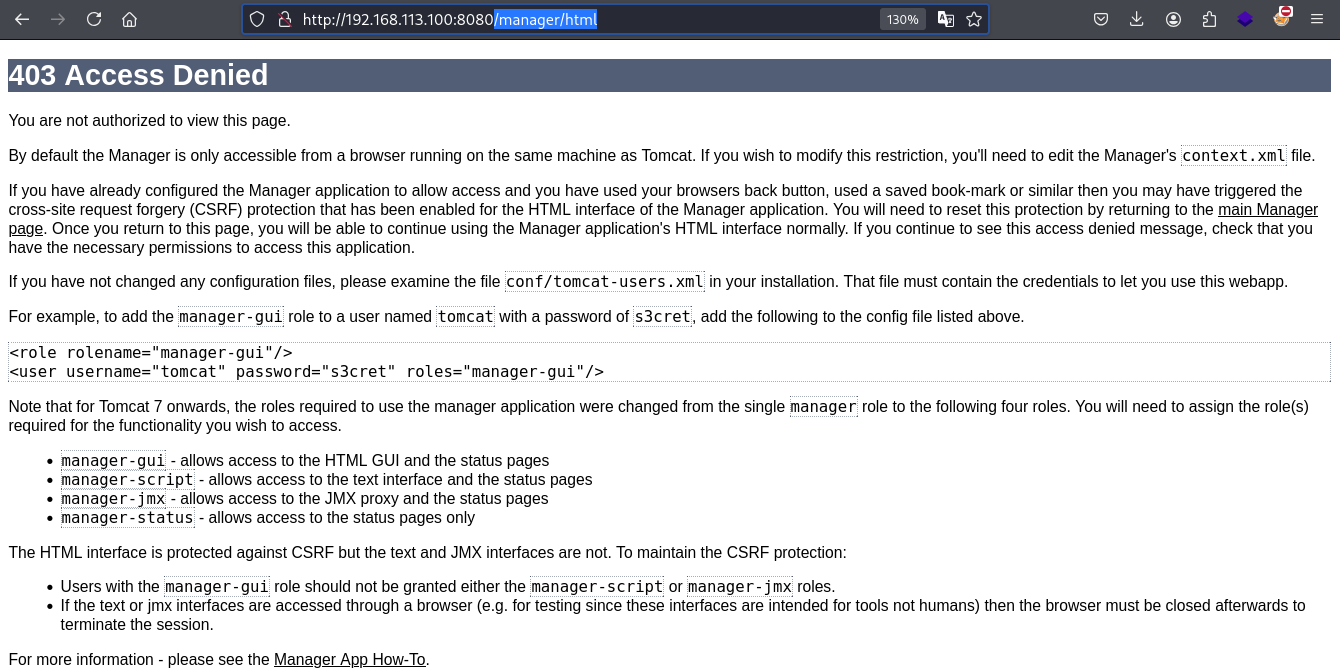Click the shield tracking protection icon

point(257,19)
